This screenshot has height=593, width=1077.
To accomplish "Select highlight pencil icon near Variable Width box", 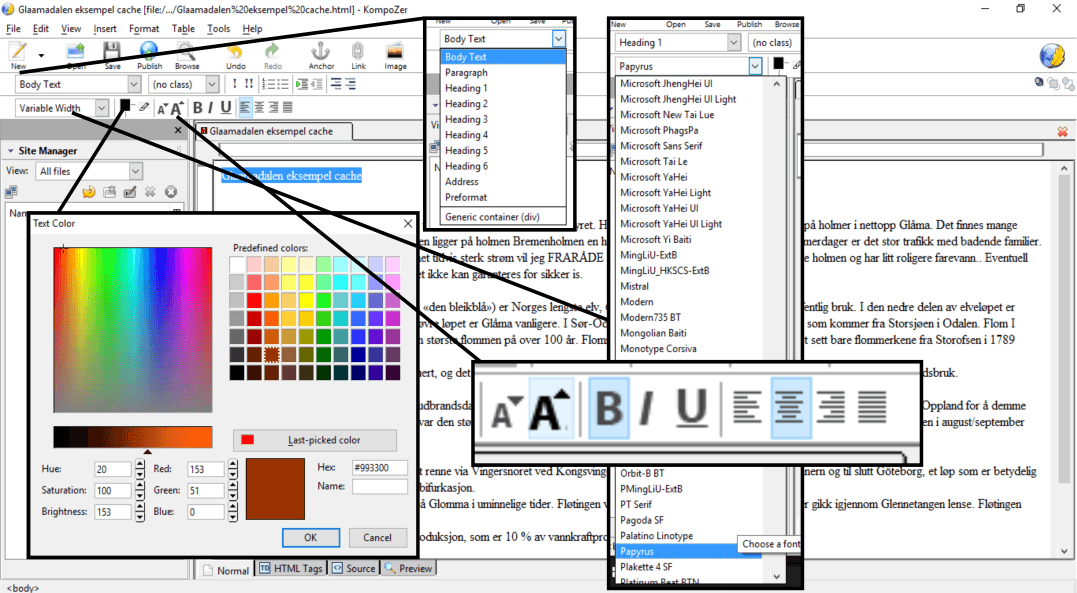I will (144, 107).
